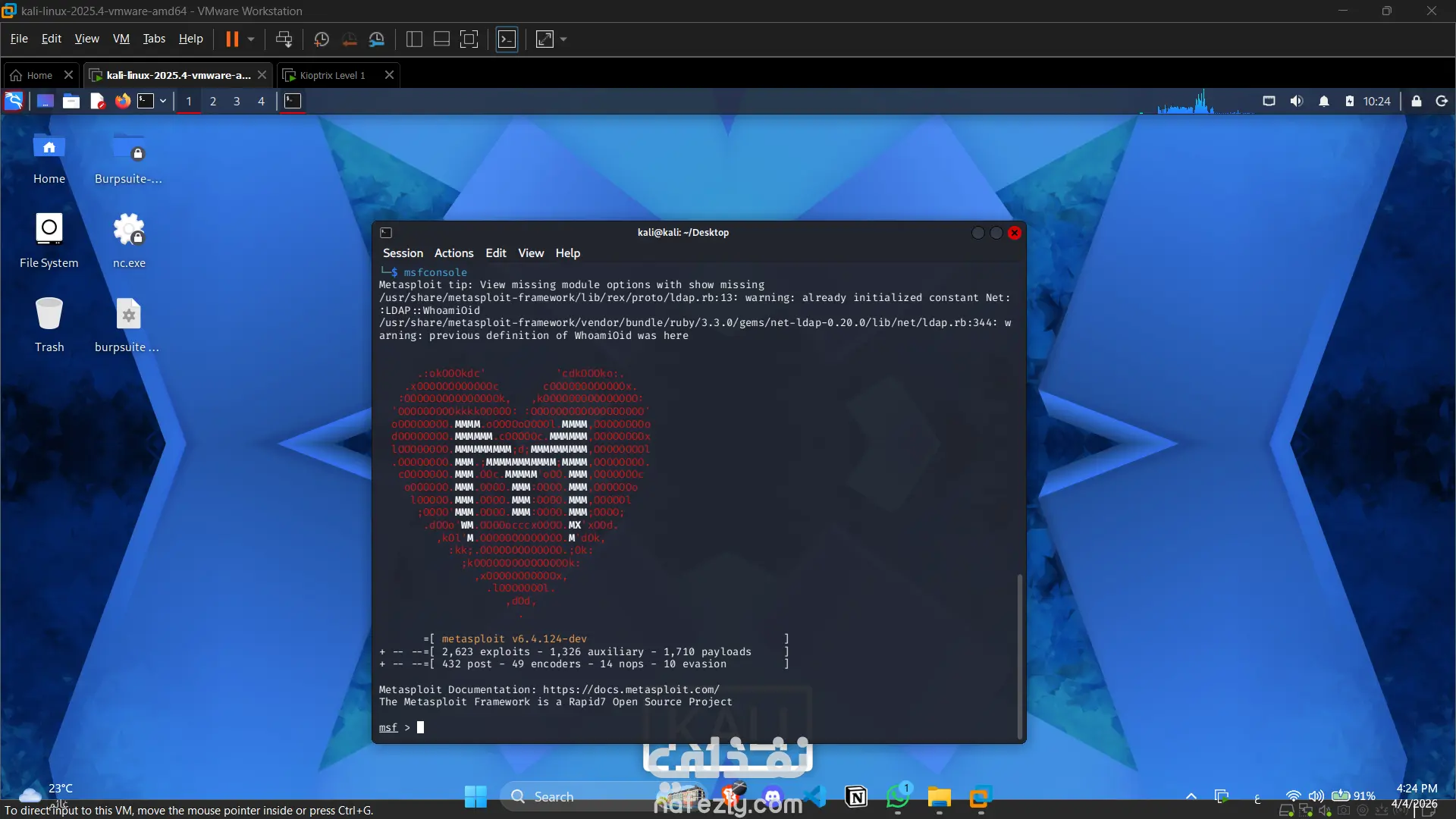Expand the stretch guest dropdown arrow

click(x=563, y=39)
